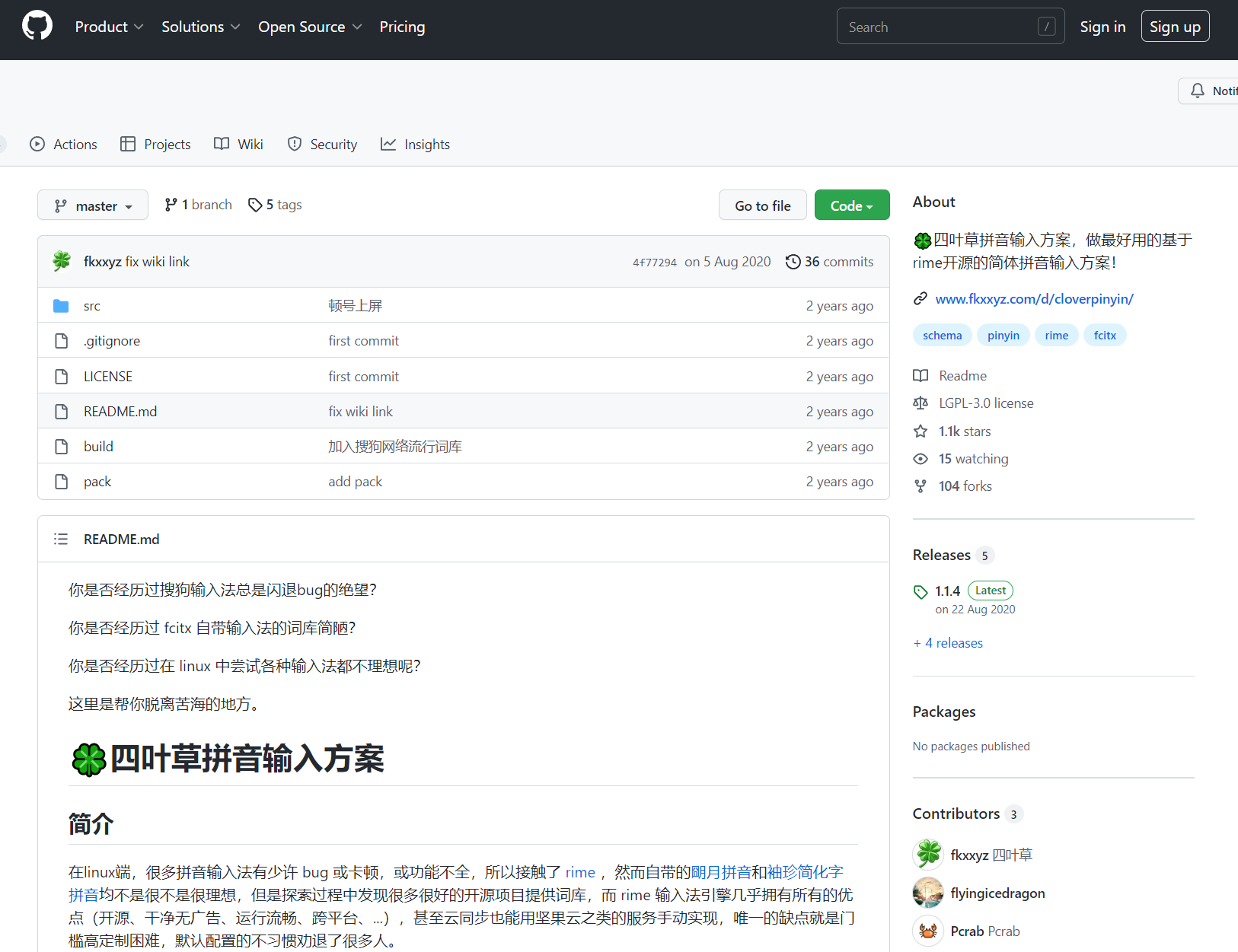This screenshot has height=952, width=1238.
Task: Open the rime link in README intro
Action: point(580,872)
